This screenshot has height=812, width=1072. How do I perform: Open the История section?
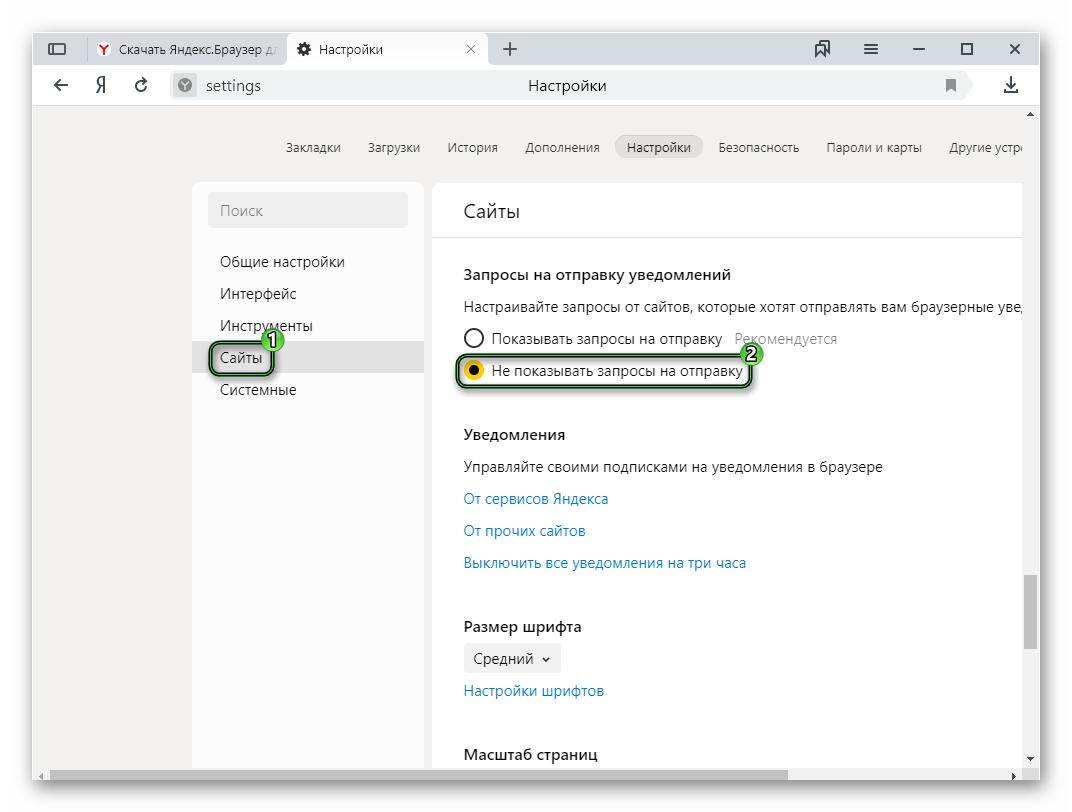[x=472, y=148]
